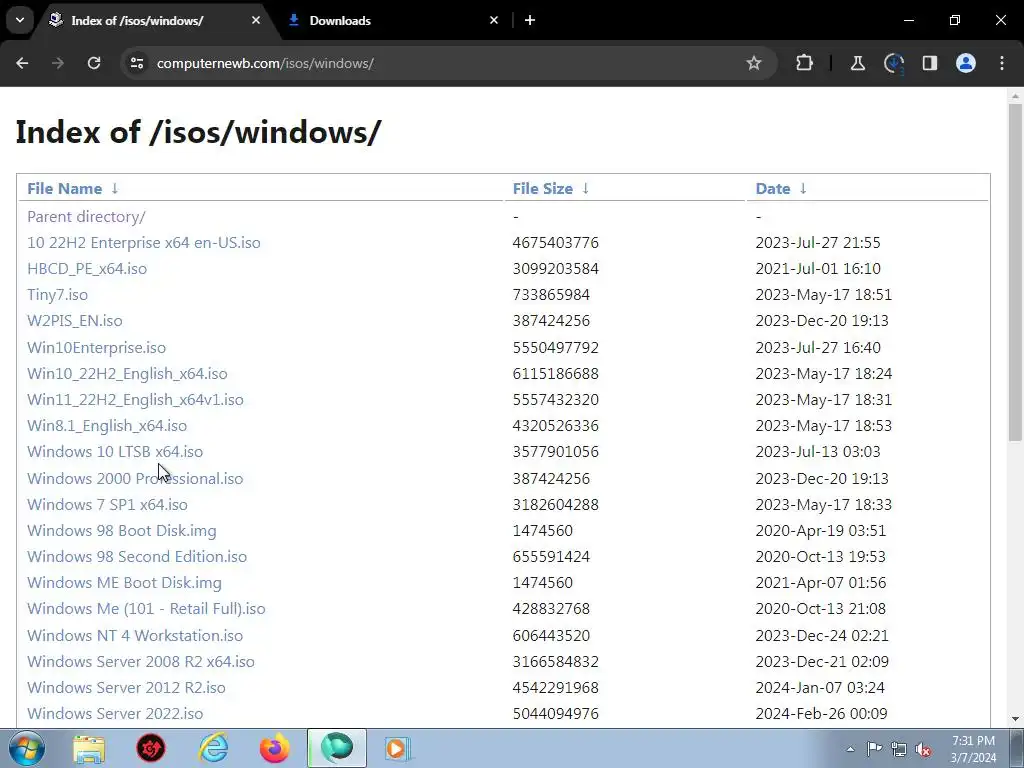Screen dimensions: 1024x768
Task: Open site information icon in address bar
Action: (137, 63)
